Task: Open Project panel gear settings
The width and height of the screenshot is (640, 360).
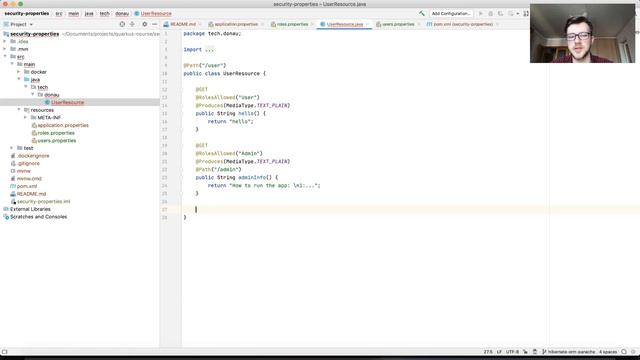Action: [x=144, y=24]
